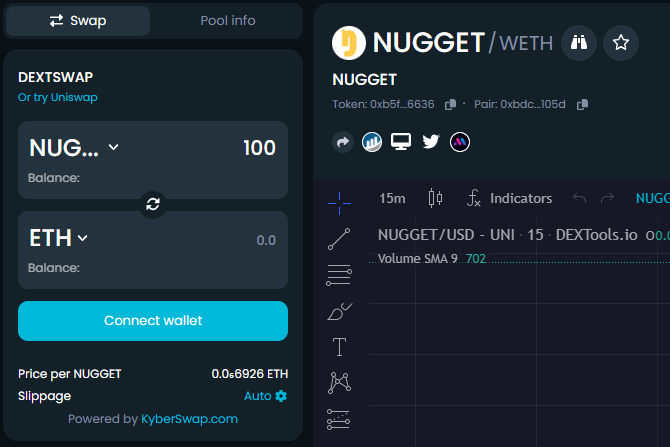Copy the pair address 0xbdc...105d
This screenshot has height=447, width=670.
coord(582,105)
